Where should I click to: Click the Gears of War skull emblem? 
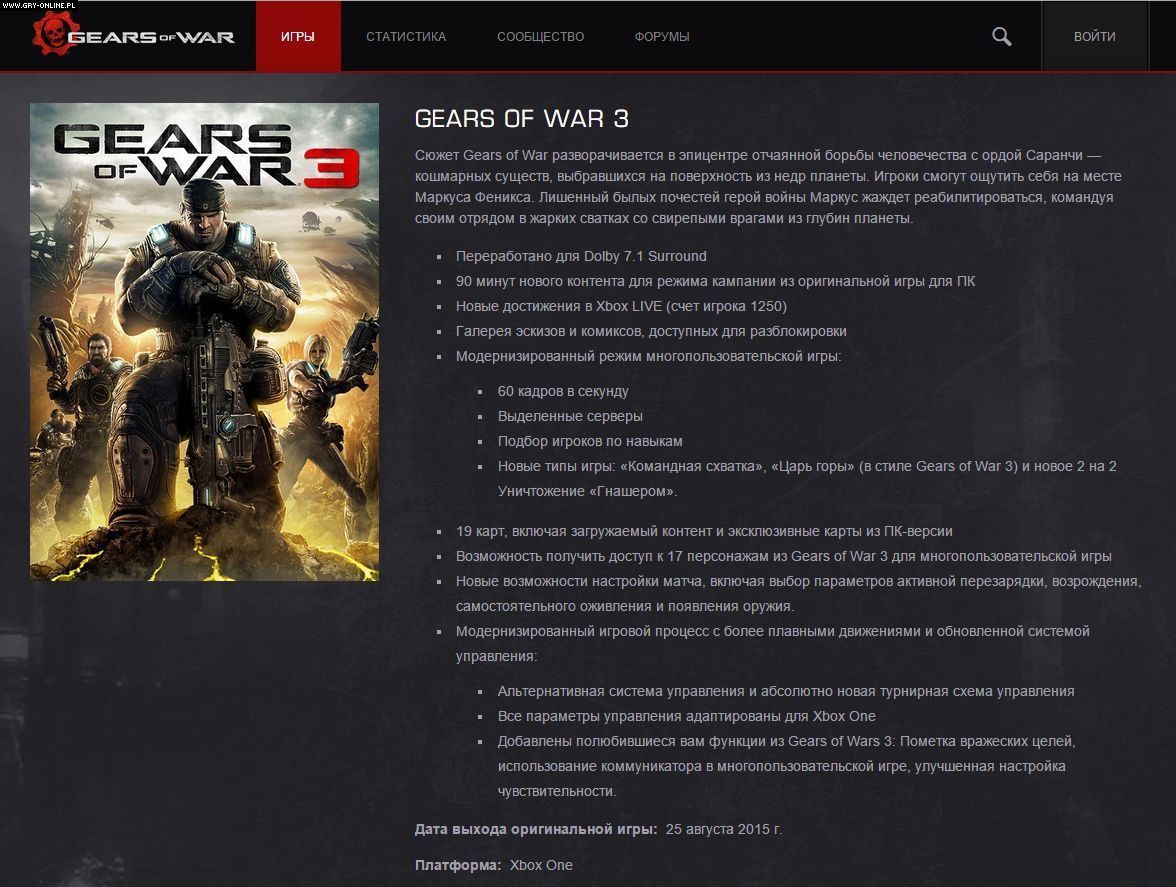49,35
